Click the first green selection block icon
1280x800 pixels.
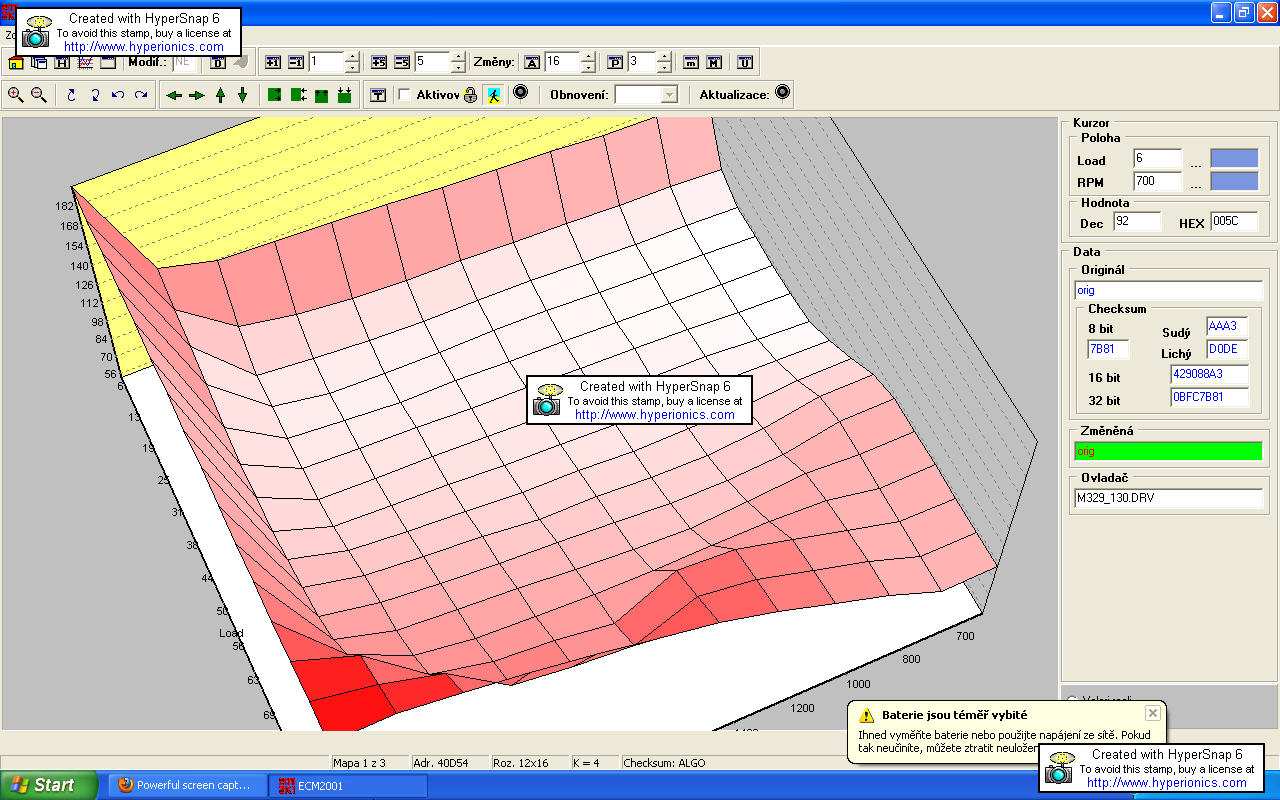(x=274, y=95)
